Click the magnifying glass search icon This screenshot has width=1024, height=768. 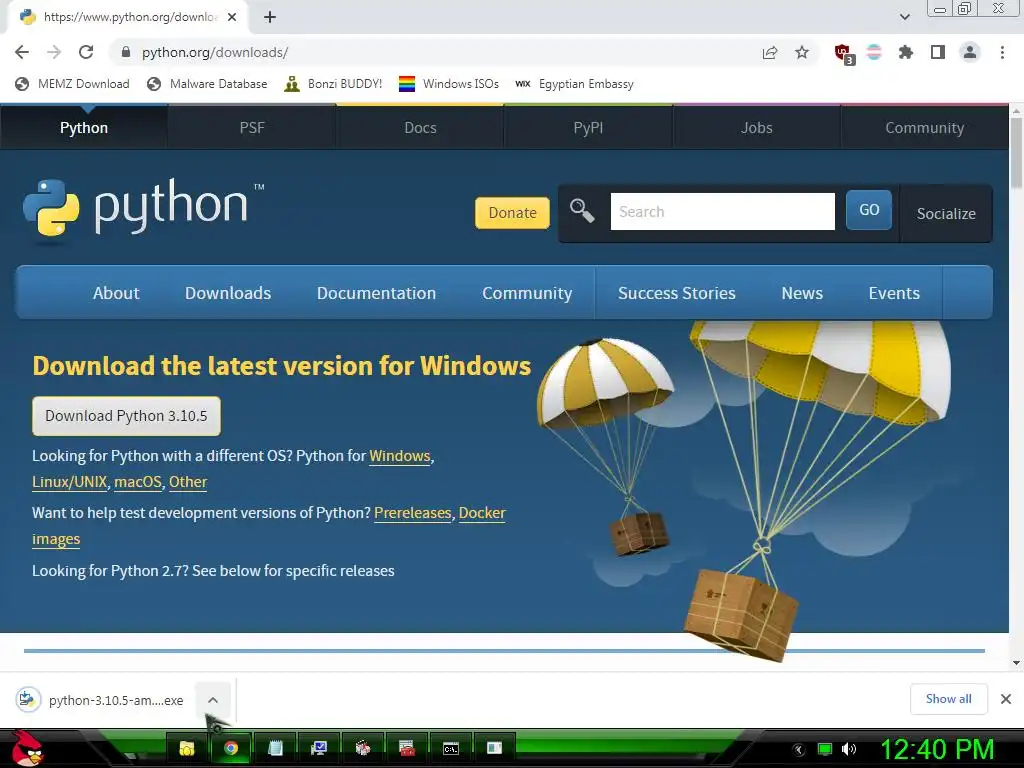tap(581, 211)
